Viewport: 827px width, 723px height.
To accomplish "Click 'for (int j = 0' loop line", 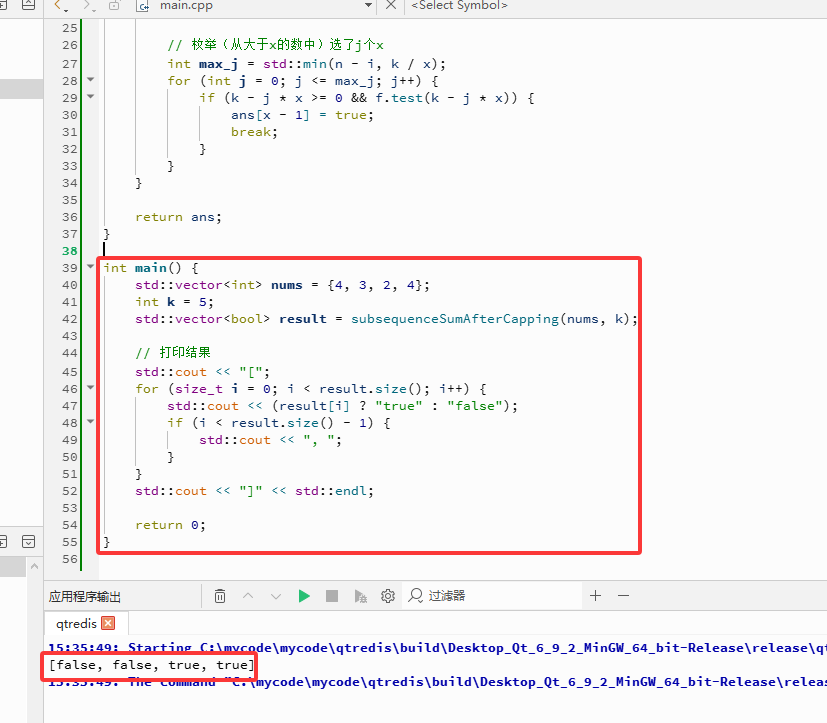I will 303,81.
